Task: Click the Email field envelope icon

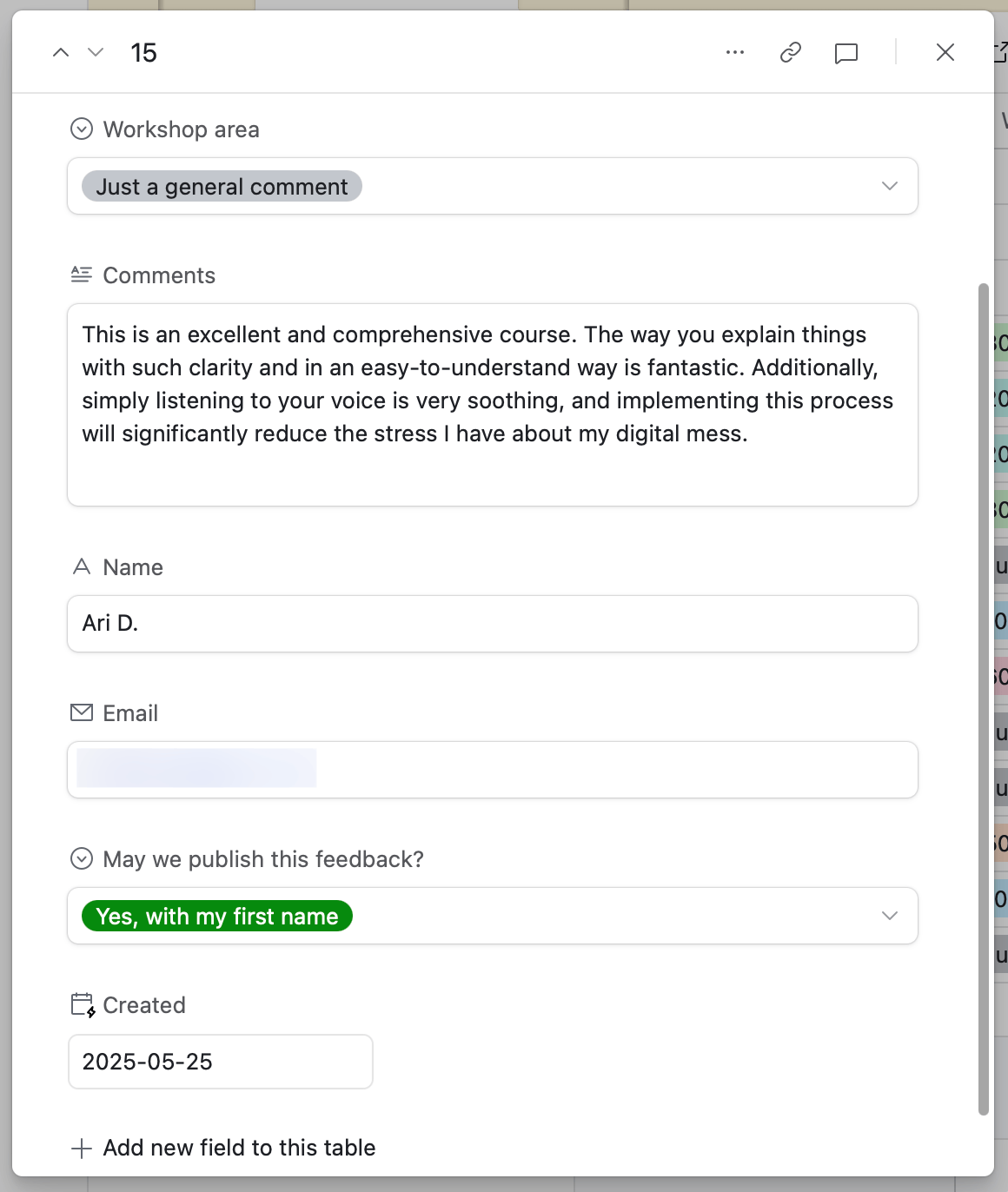Action: [82, 713]
